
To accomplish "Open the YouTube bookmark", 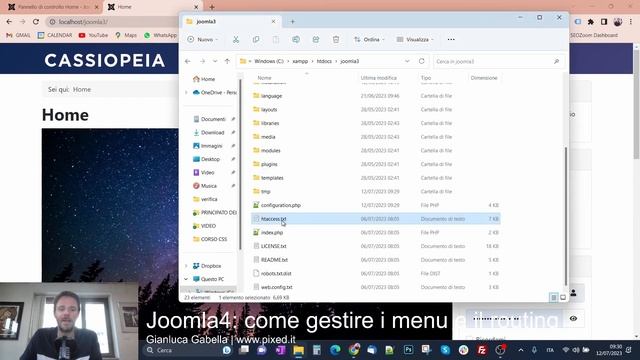I will [93, 36].
